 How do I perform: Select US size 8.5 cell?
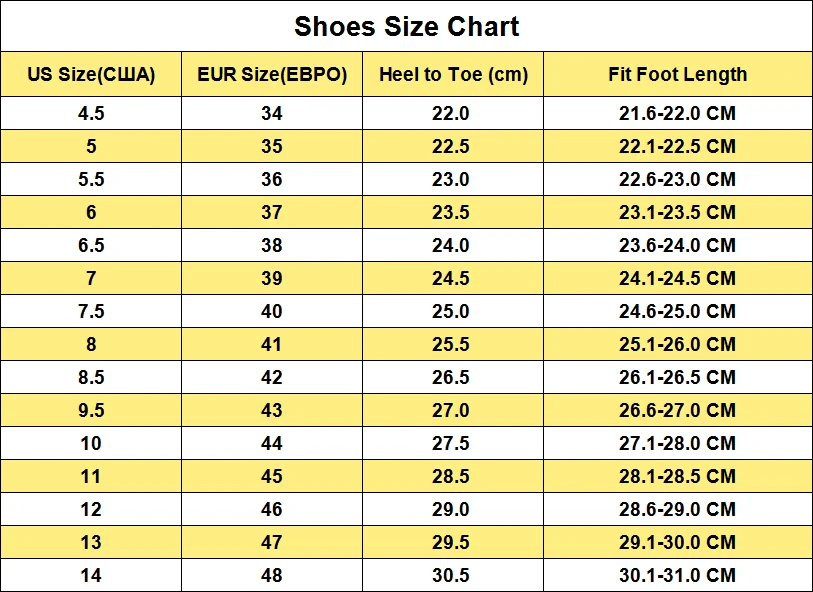(91, 377)
